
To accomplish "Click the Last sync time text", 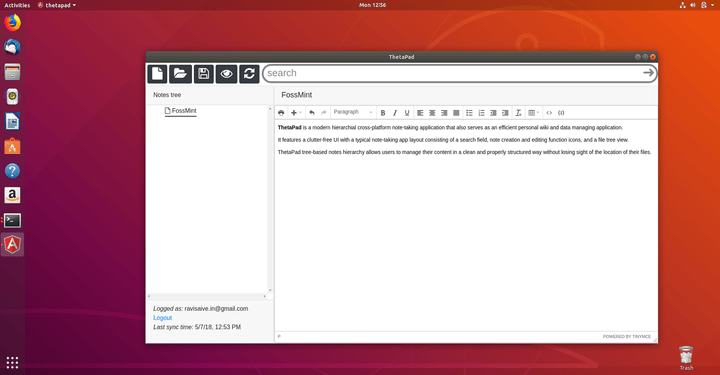I will 197,327.
